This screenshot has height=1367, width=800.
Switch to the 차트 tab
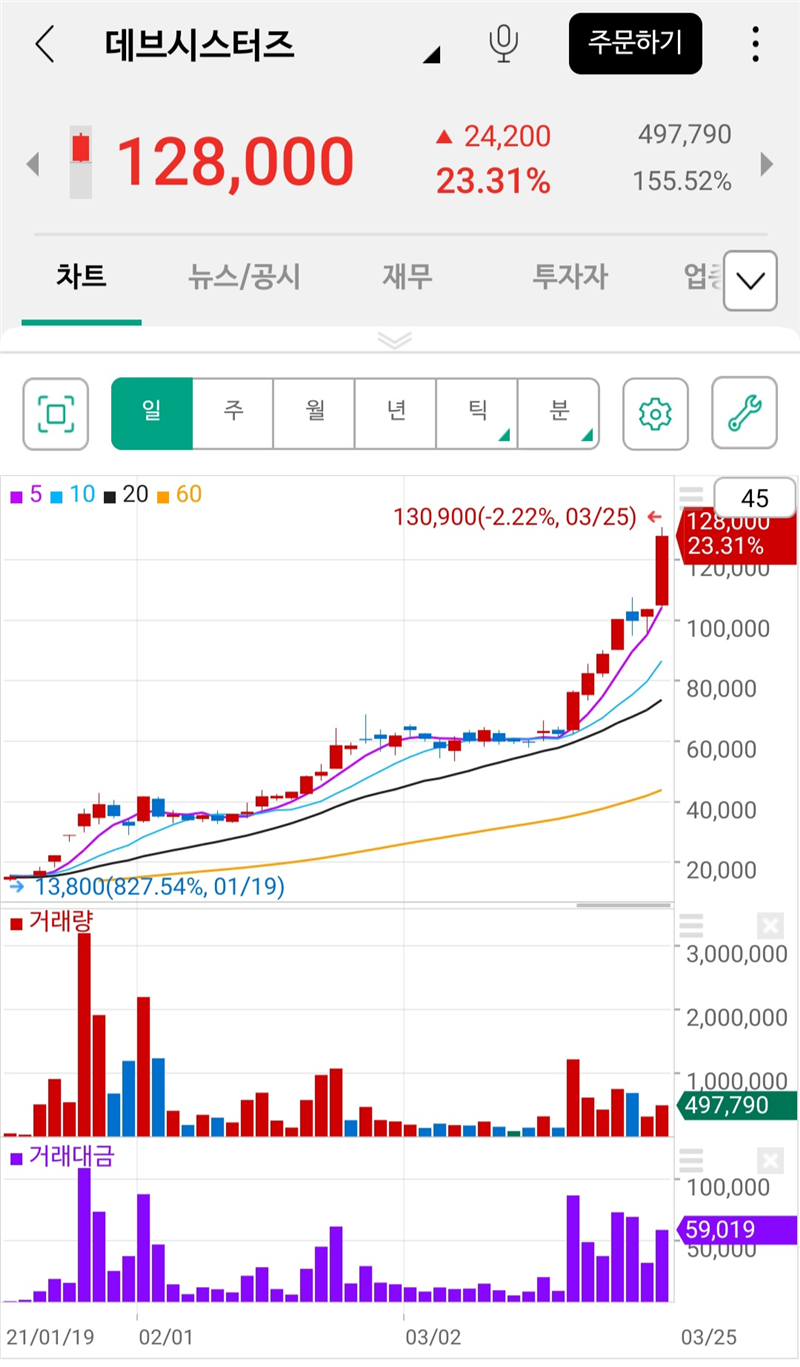[x=82, y=276]
